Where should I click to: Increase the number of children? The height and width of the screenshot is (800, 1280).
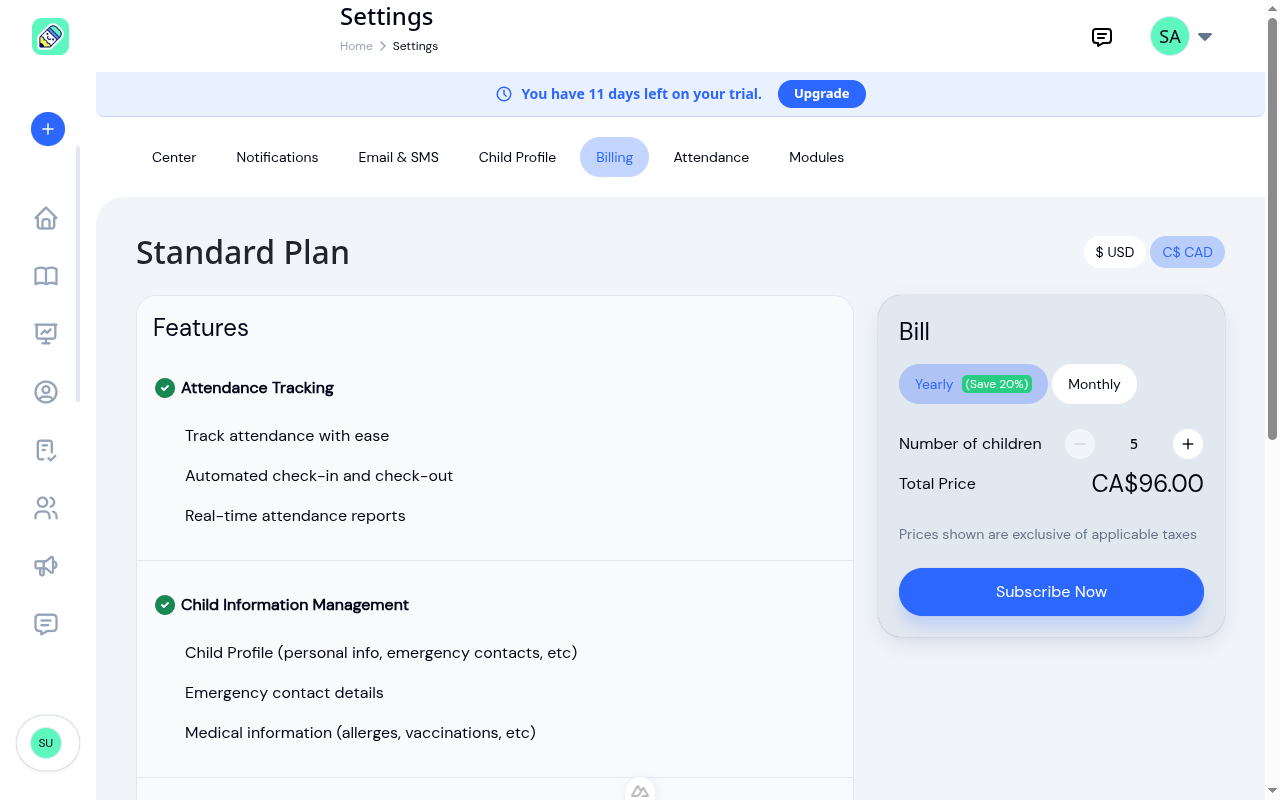click(1187, 444)
